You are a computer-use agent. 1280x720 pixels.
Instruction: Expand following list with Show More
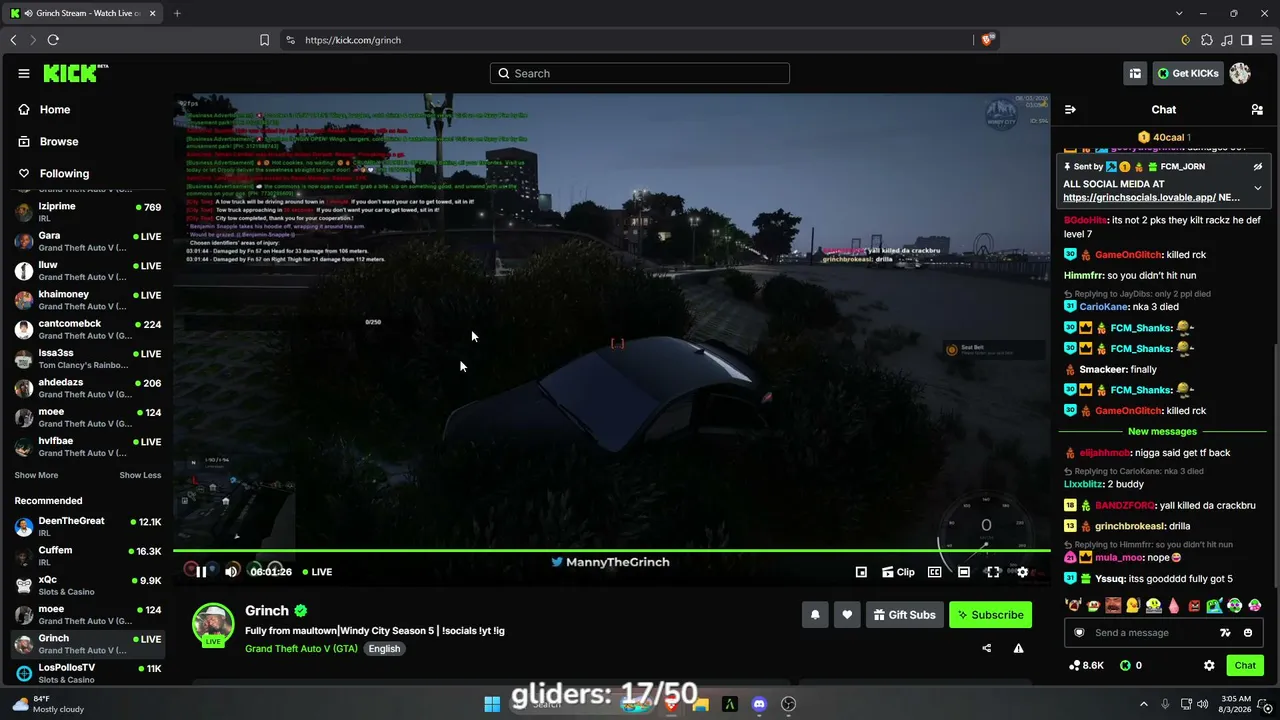click(36, 476)
